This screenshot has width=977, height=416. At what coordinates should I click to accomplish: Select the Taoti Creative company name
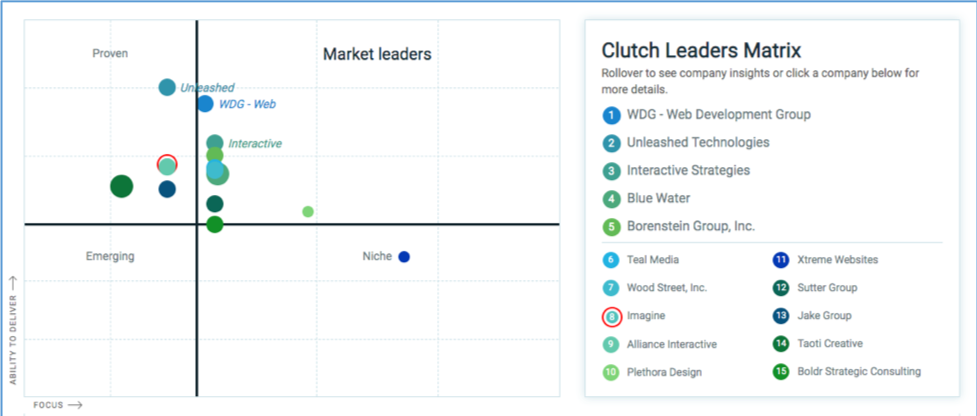tap(830, 344)
